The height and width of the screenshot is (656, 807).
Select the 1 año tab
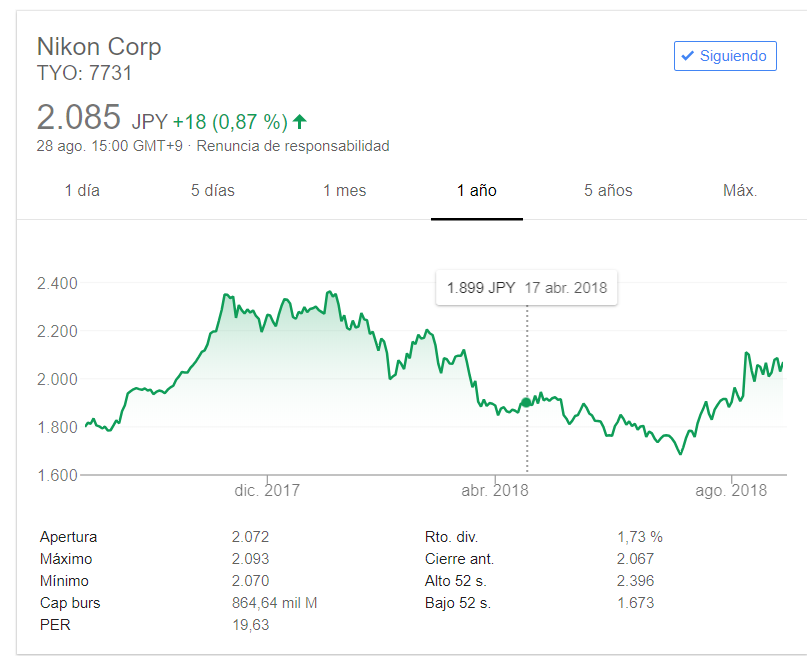click(x=477, y=190)
